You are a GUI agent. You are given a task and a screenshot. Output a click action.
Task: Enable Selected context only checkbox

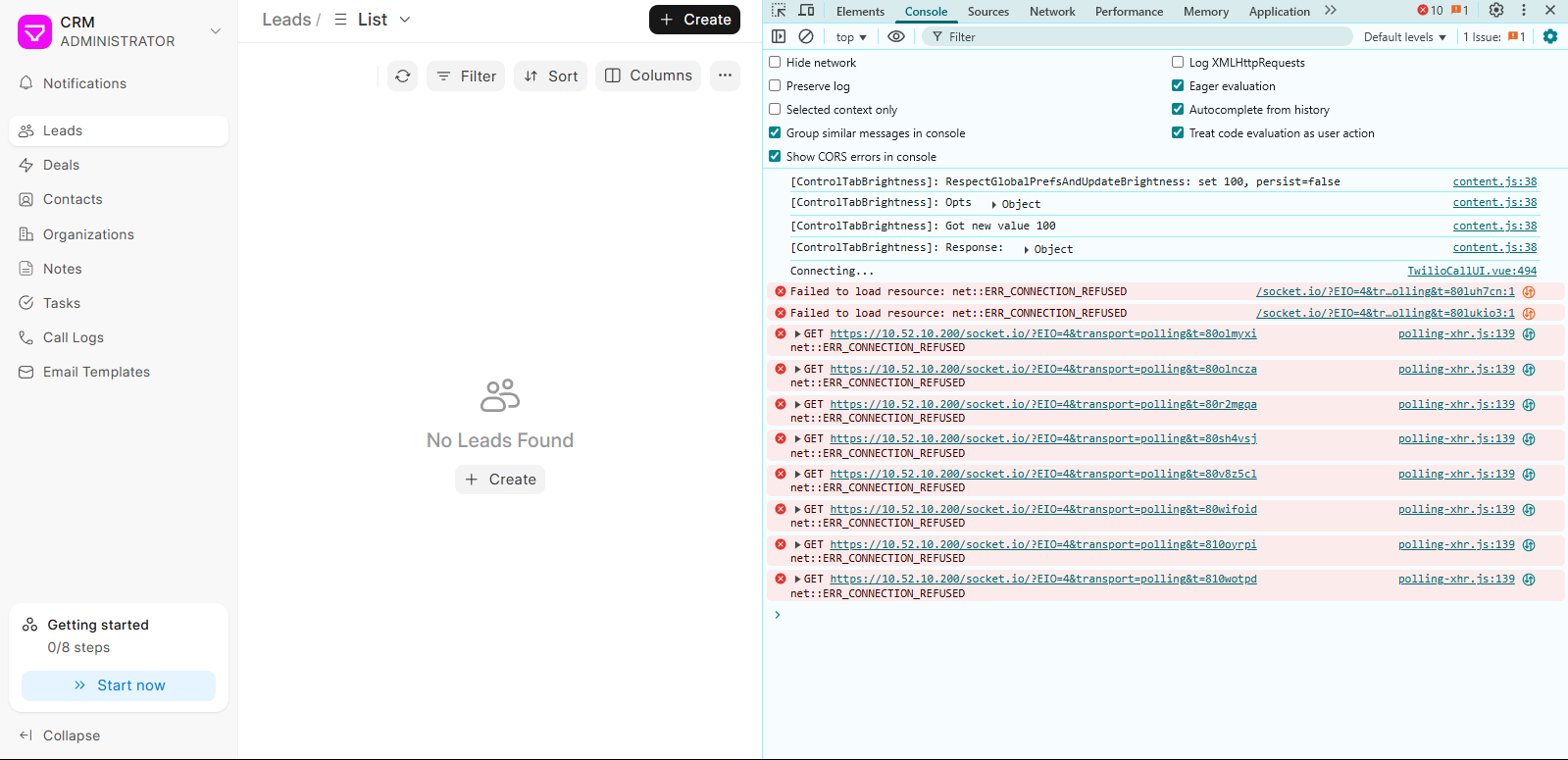click(x=775, y=109)
